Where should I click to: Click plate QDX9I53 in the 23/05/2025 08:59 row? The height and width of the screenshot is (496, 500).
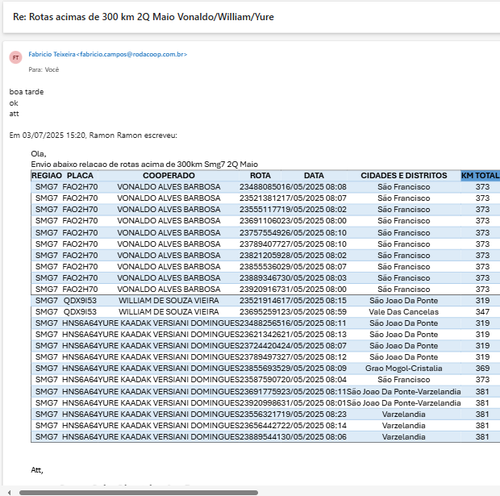(x=80, y=312)
